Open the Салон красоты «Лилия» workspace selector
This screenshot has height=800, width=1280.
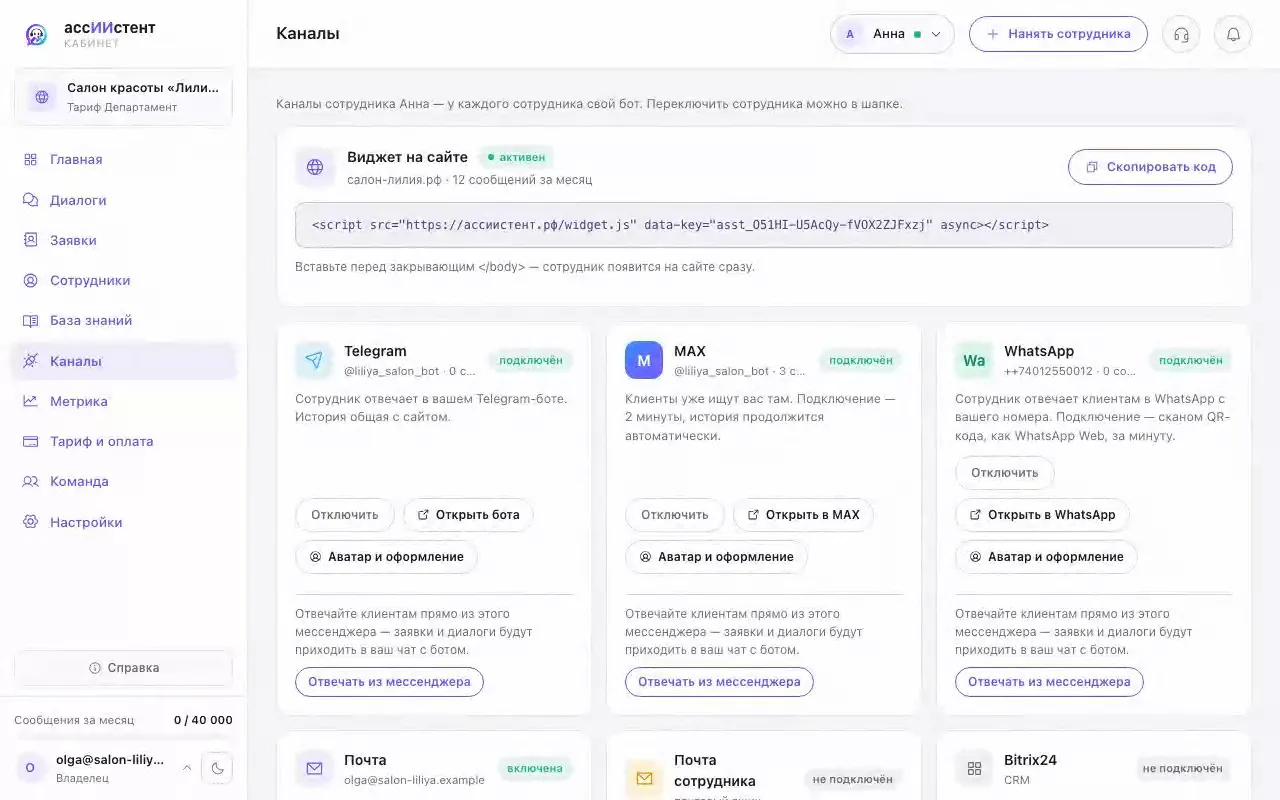(x=124, y=97)
